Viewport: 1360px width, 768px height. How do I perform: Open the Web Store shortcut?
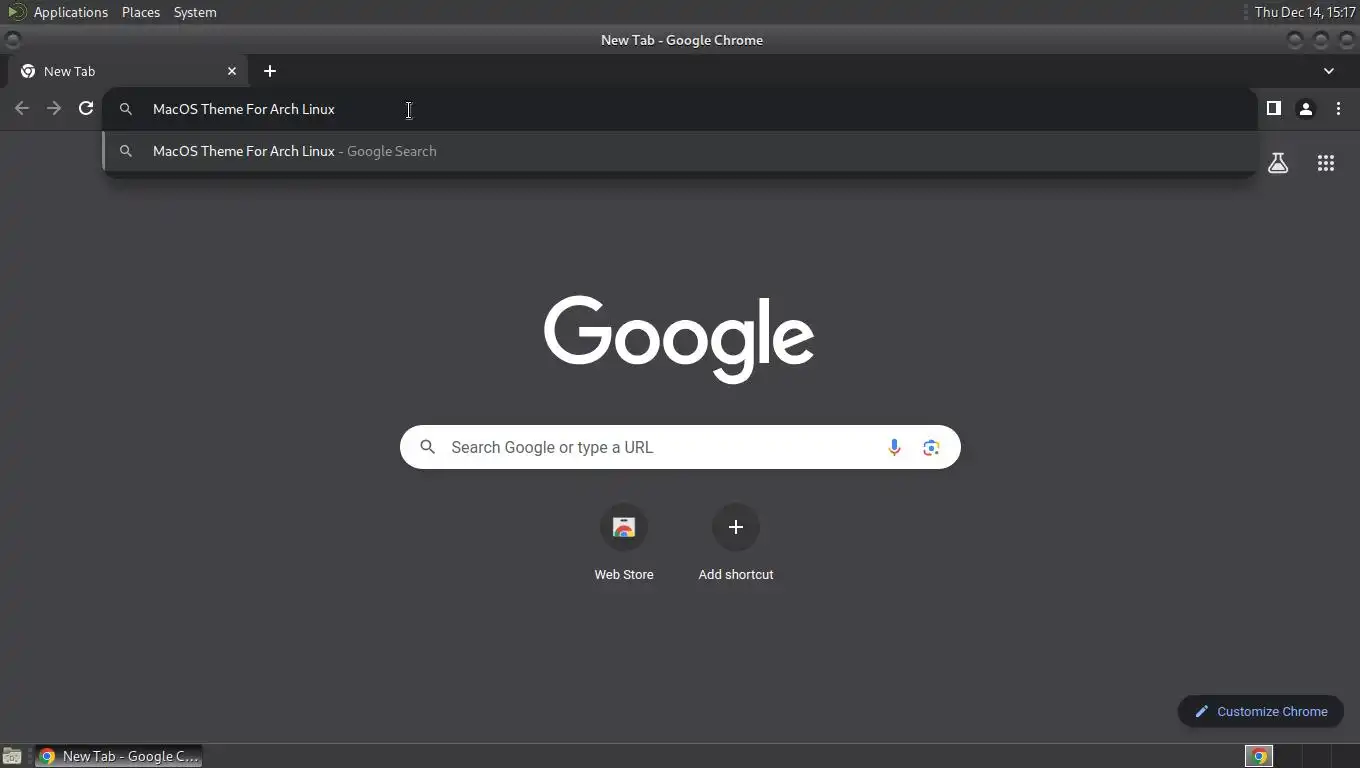tap(624, 543)
